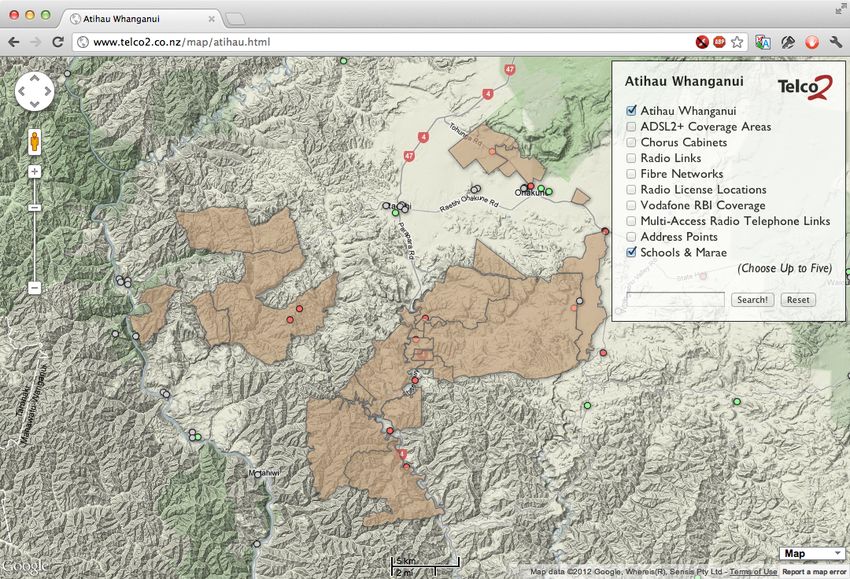Click the zoom slider handle
The image size is (850, 579).
point(34,207)
